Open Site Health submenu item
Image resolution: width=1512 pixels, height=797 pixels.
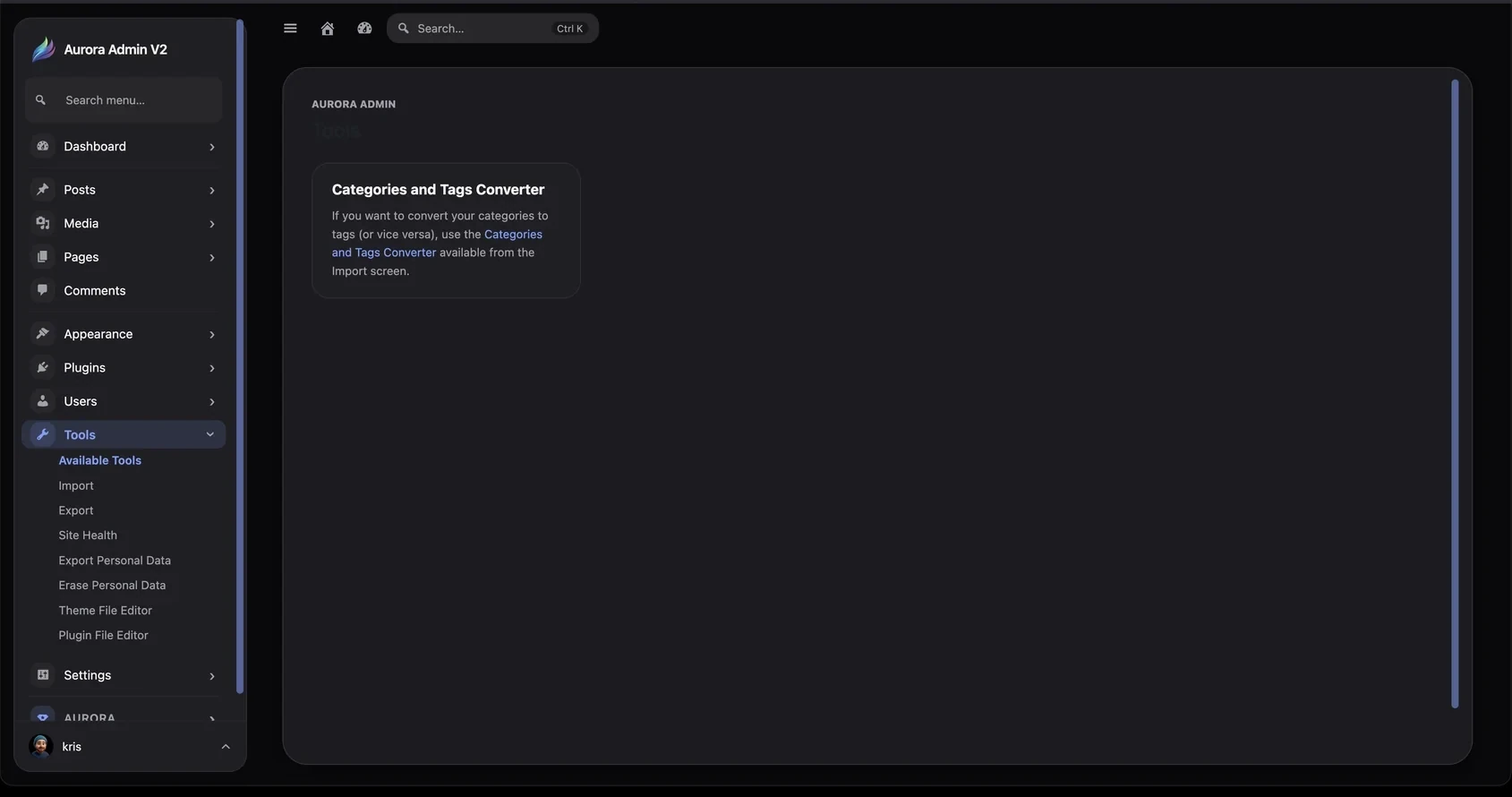tap(88, 536)
